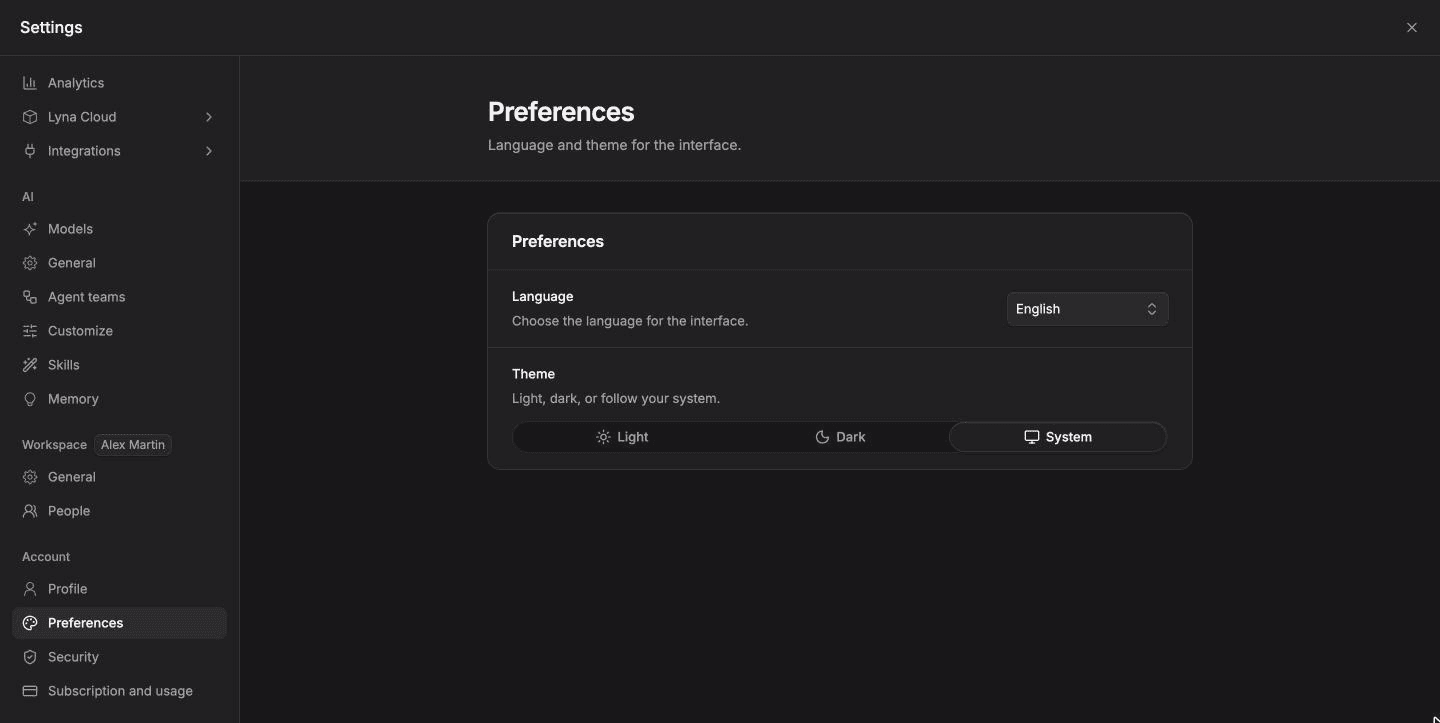Open the Memory settings label

pyautogui.click(x=73, y=399)
